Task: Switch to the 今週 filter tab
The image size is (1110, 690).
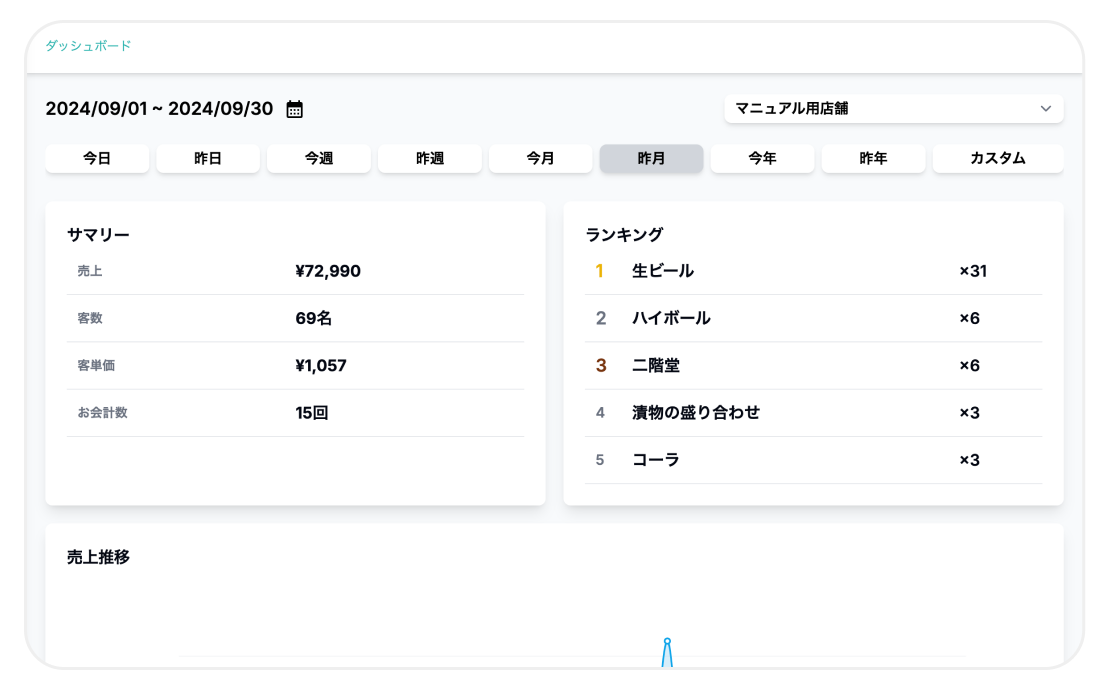Action: [x=319, y=158]
